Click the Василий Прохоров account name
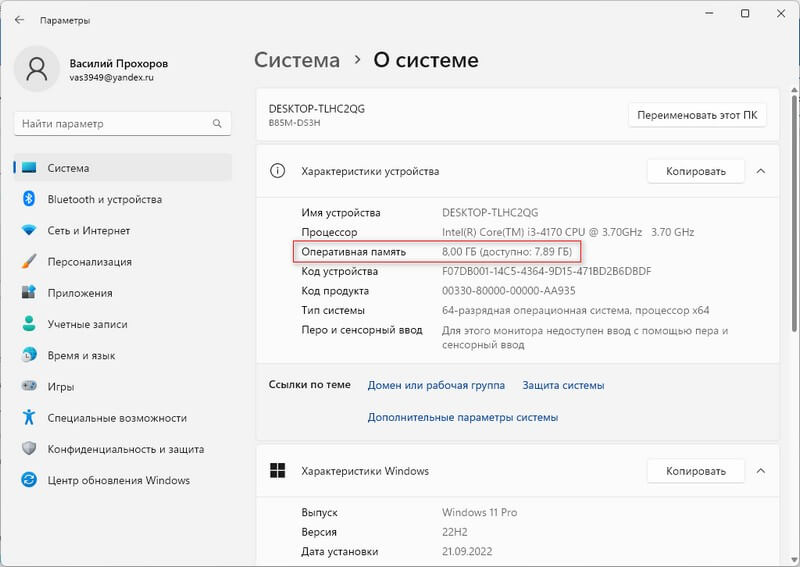This screenshot has width=800, height=567. (118, 63)
